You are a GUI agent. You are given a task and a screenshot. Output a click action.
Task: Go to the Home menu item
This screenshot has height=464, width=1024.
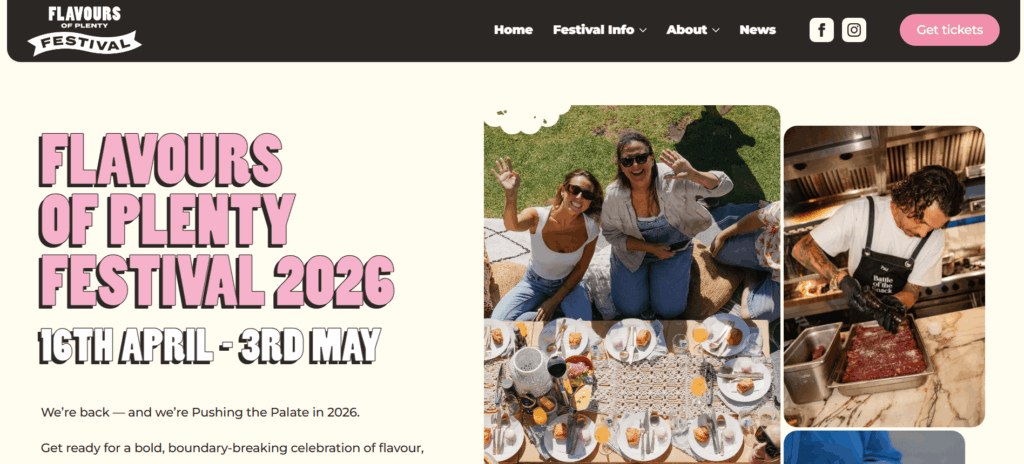(x=513, y=30)
